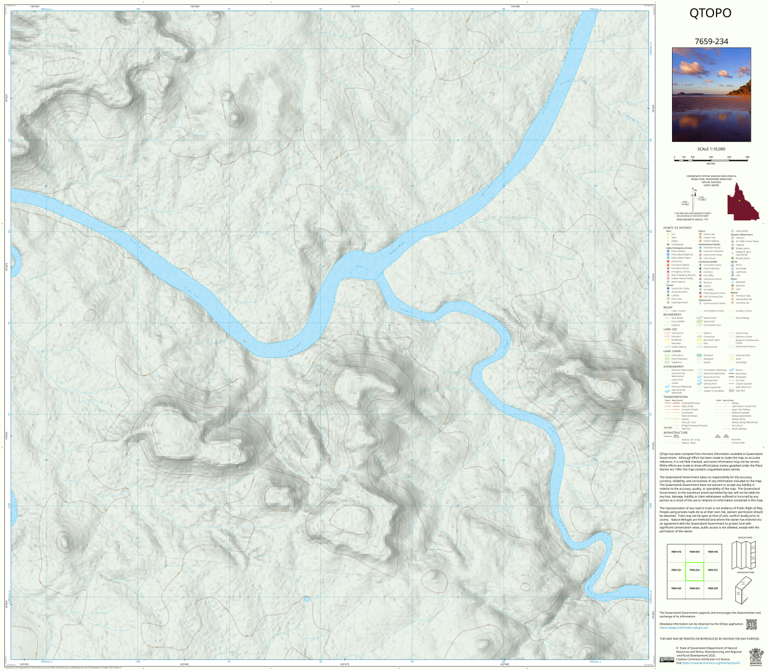Click the Creative Commons license badge
The image size is (768, 671).
click(x=667, y=660)
